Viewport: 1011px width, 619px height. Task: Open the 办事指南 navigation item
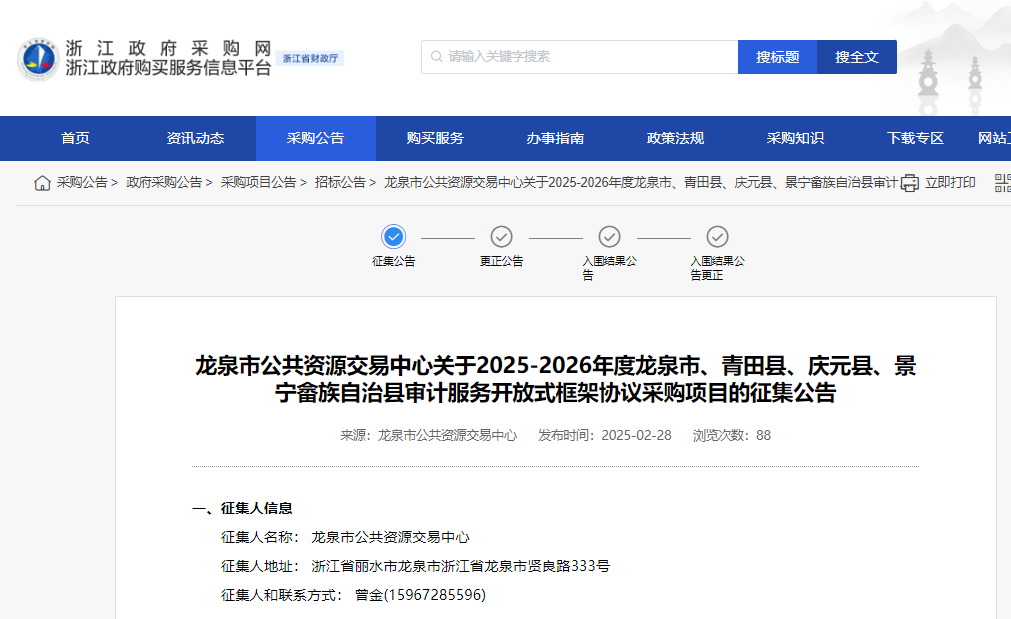(556, 138)
